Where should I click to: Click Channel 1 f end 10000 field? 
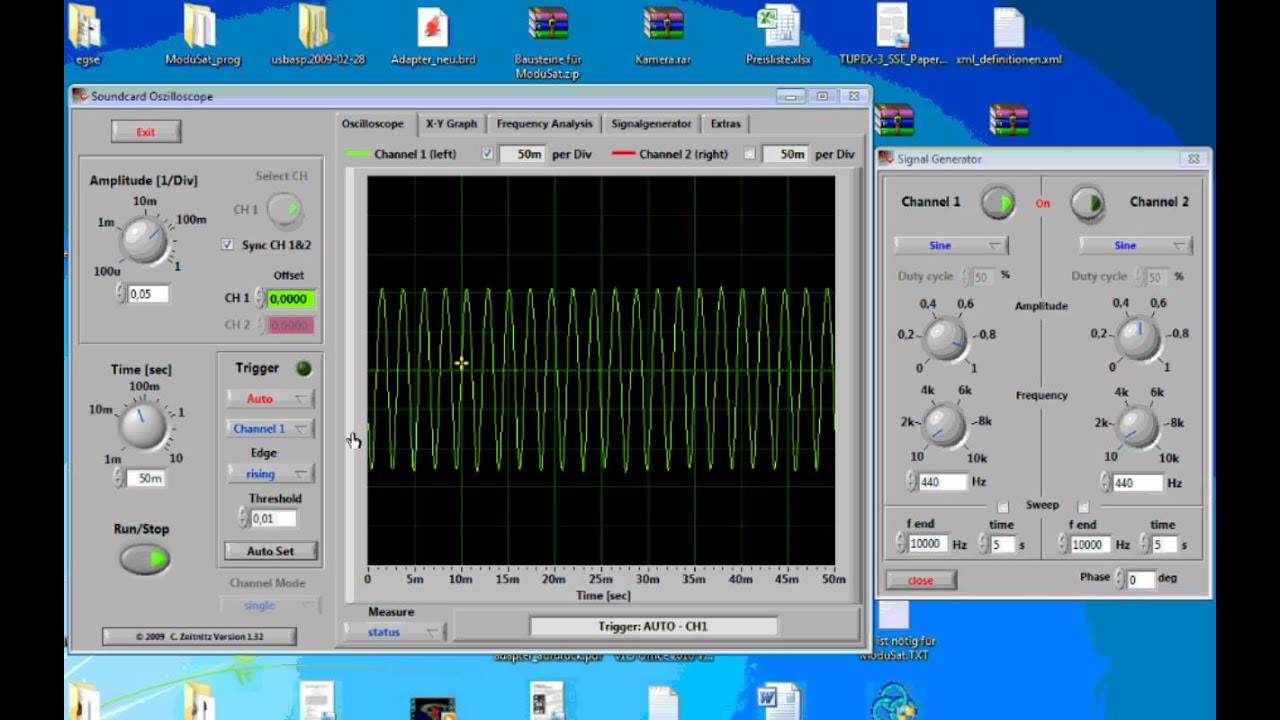coord(926,544)
